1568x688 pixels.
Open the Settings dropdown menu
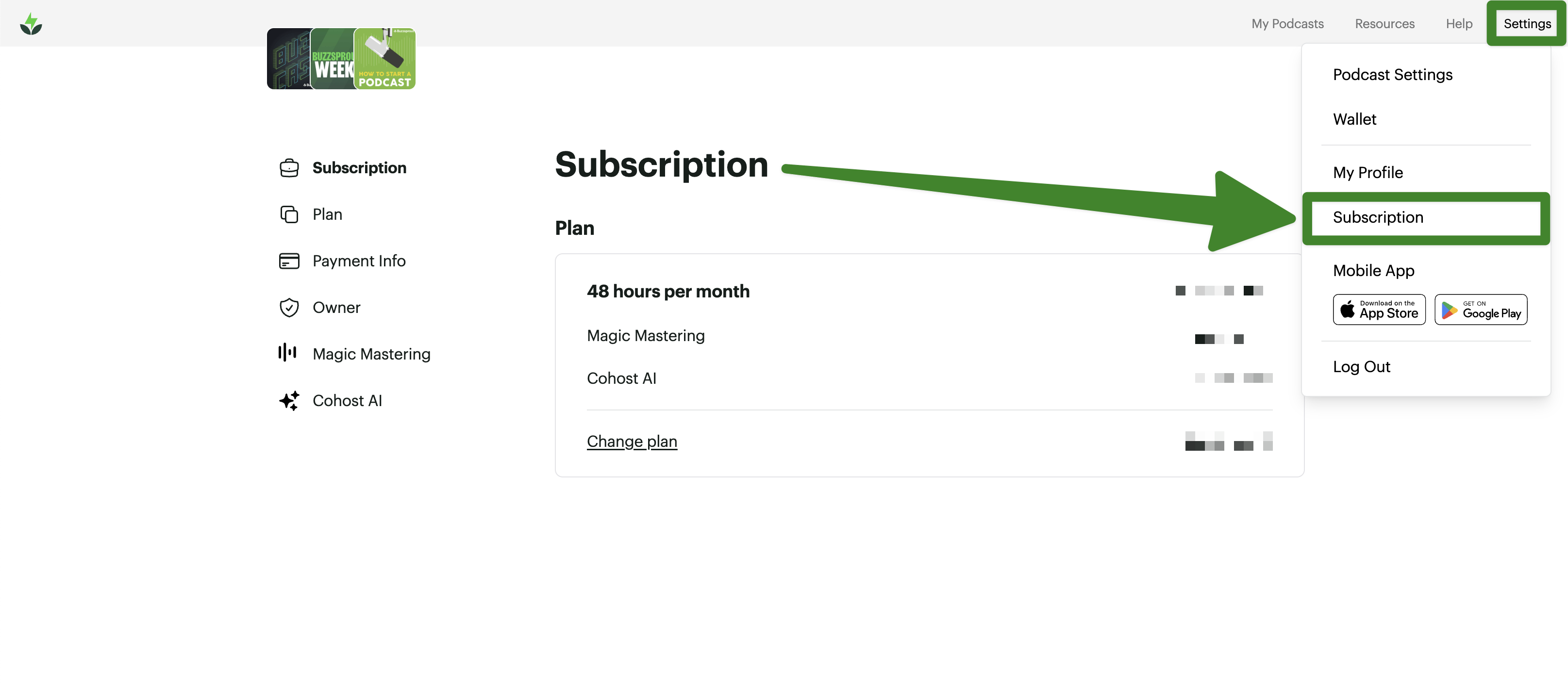coord(1527,24)
